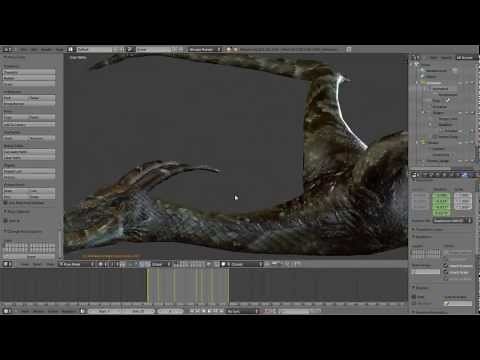Jump to the timeline end frame
This screenshot has height=360, width=480.
221,311
